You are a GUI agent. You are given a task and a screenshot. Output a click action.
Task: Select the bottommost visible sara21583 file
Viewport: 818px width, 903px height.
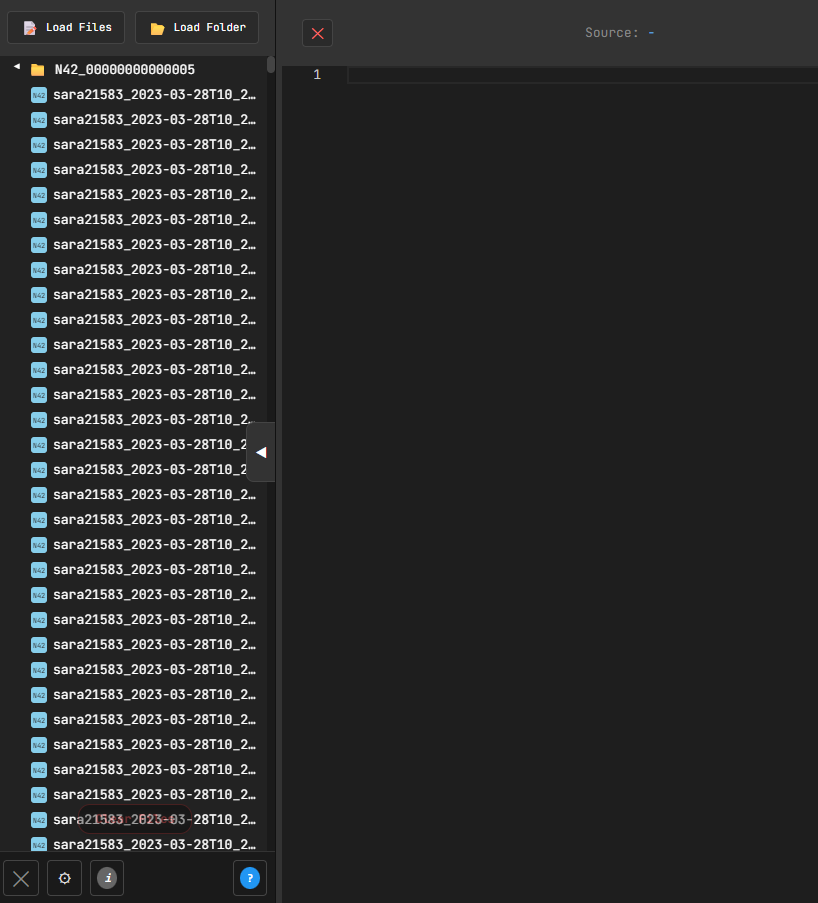(x=154, y=844)
